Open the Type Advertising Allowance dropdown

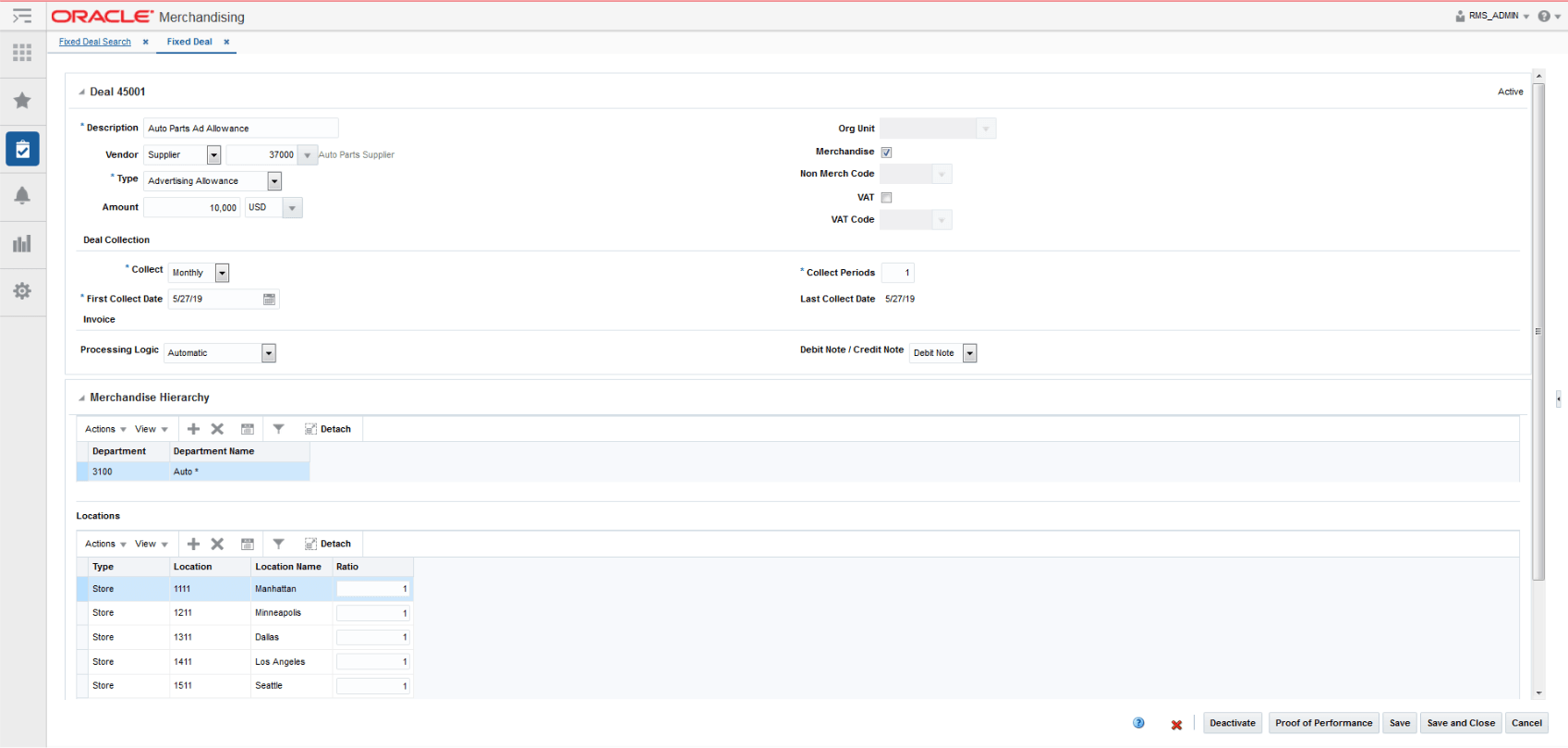(274, 181)
